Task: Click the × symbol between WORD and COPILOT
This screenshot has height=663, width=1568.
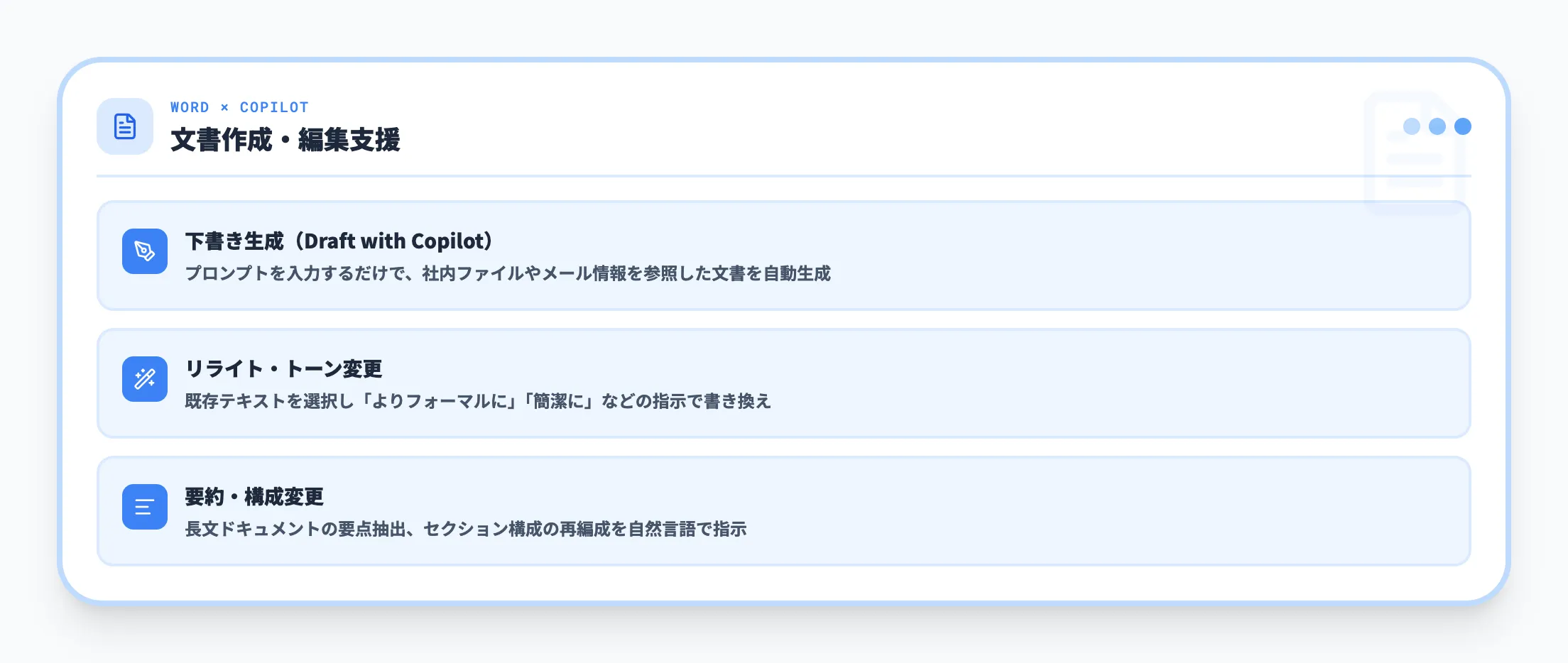Action: click(224, 107)
